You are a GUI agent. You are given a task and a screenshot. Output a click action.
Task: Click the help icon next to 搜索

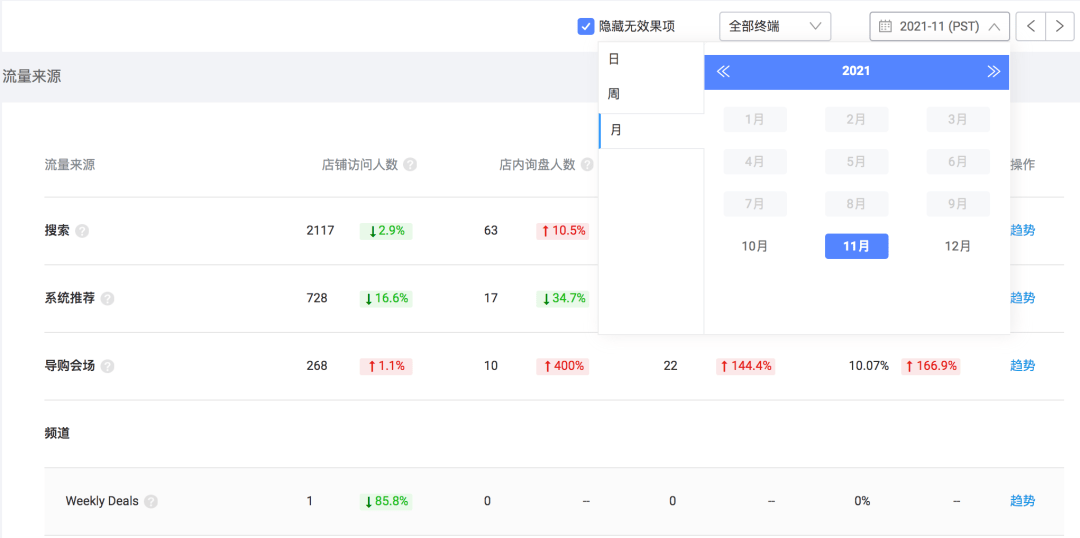point(82,231)
